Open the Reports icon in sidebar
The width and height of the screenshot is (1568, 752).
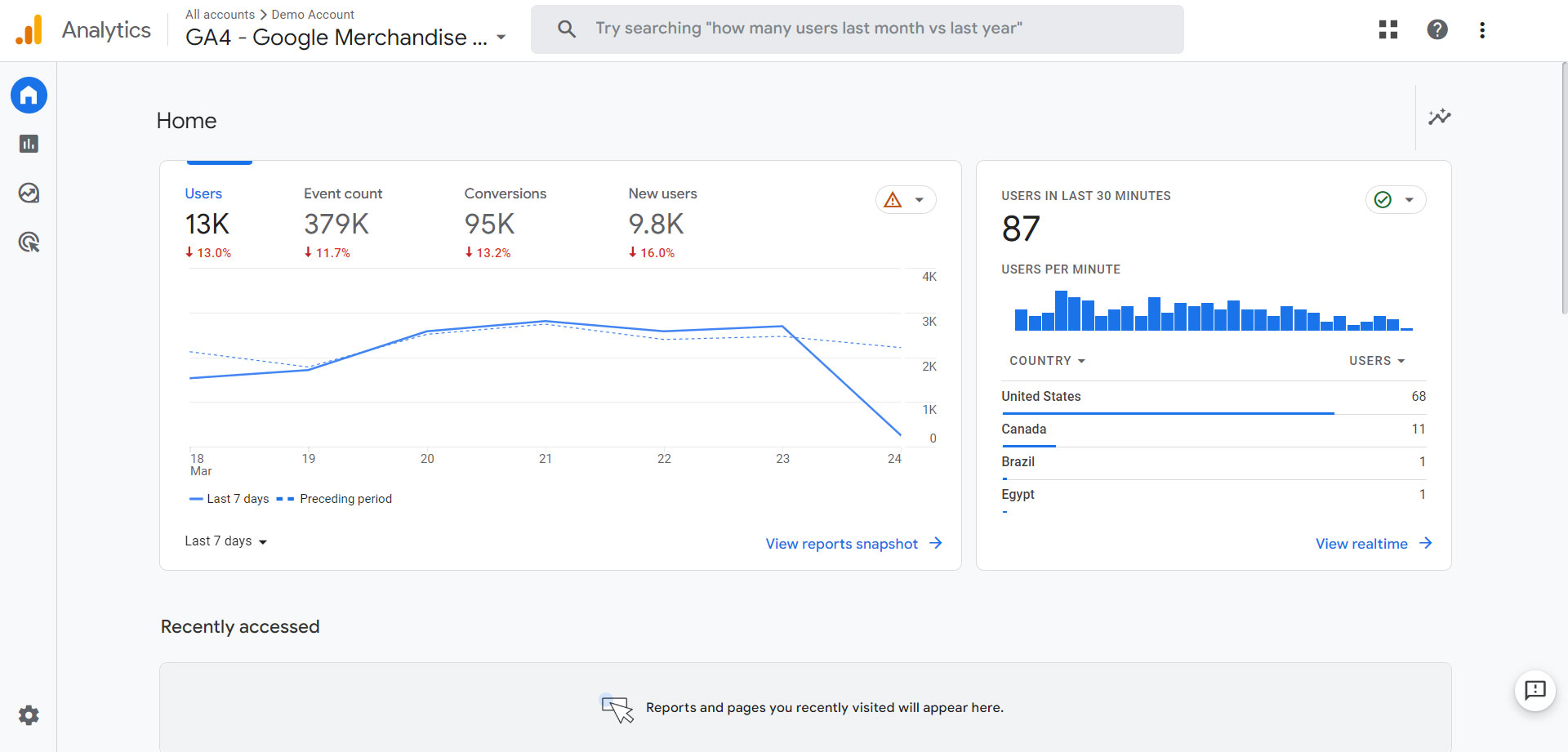click(29, 145)
